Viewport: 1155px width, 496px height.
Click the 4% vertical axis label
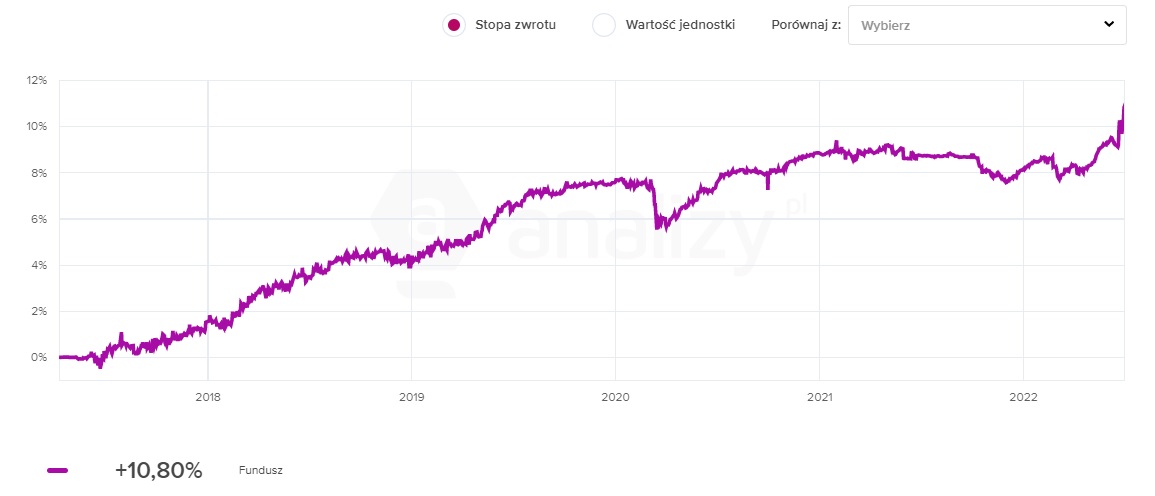[39, 265]
